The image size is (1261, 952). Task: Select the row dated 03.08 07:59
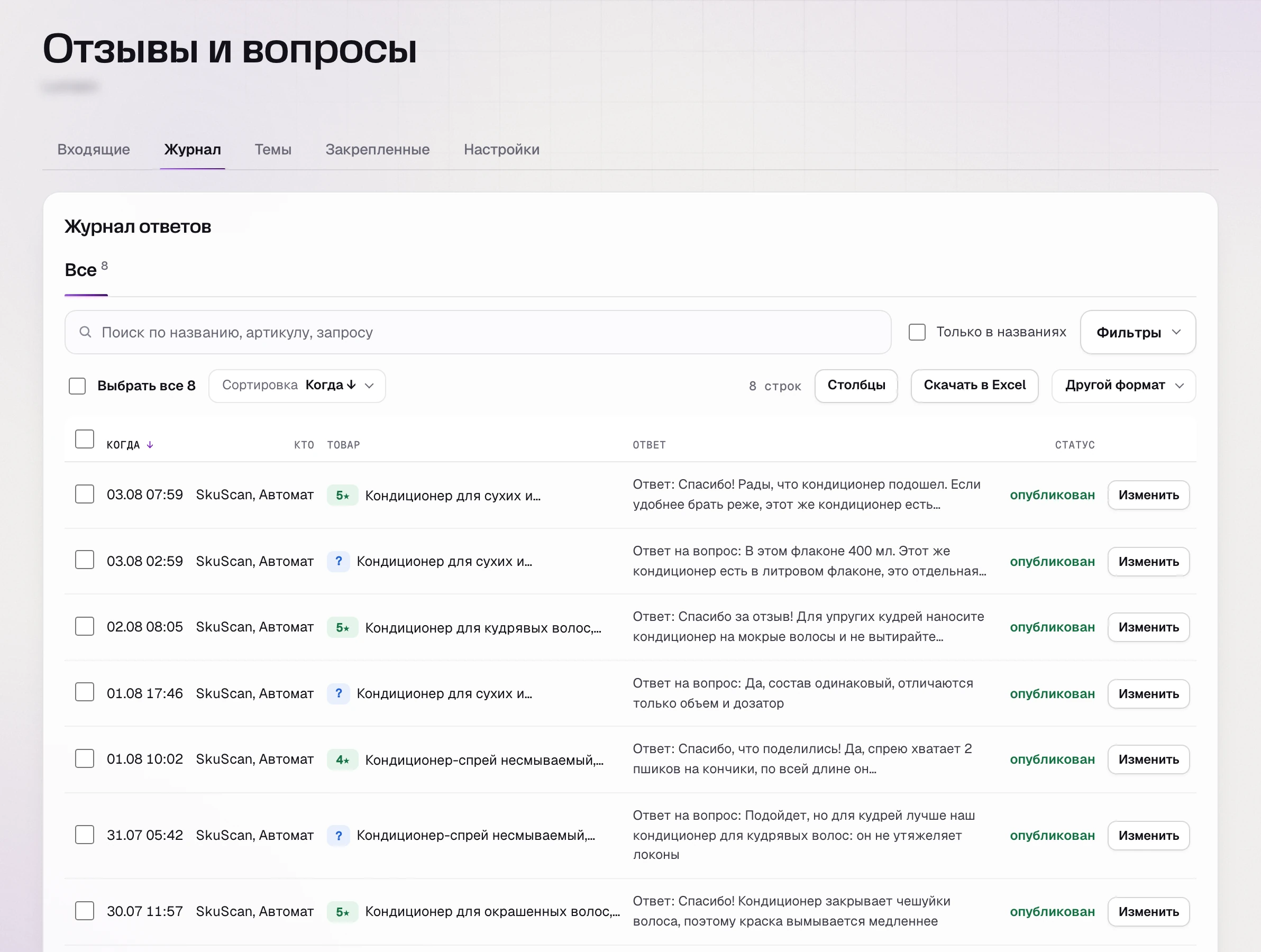click(85, 493)
